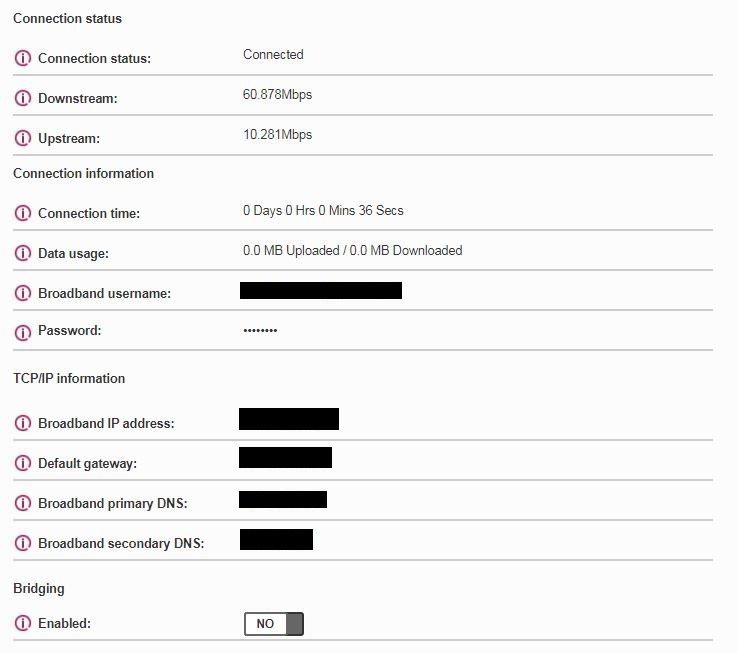Show help for Data usage
The image size is (738, 653).
tap(23, 253)
